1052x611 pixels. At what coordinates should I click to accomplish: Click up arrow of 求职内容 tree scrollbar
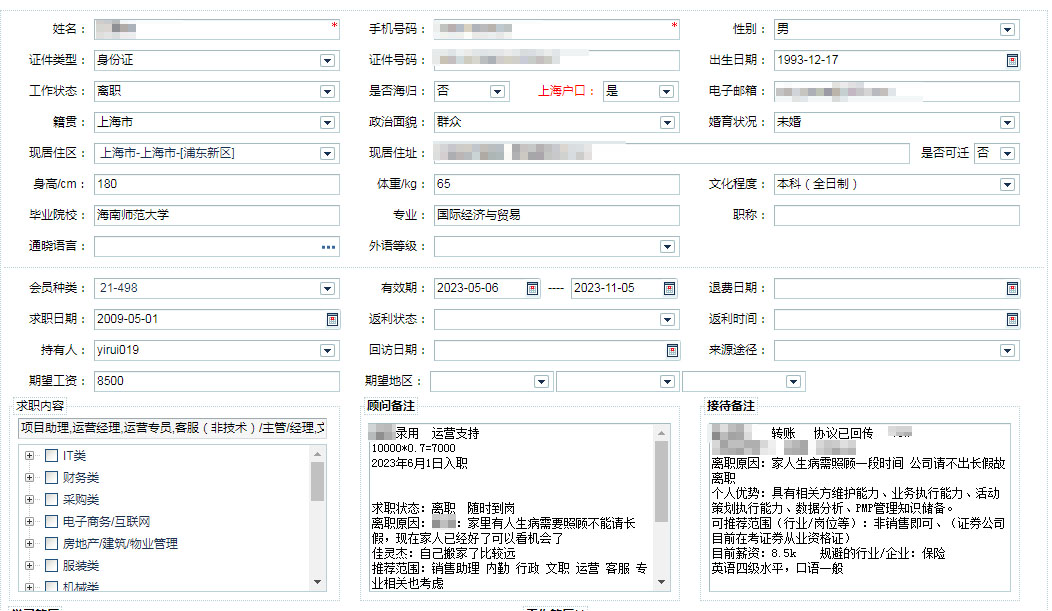coord(317,454)
